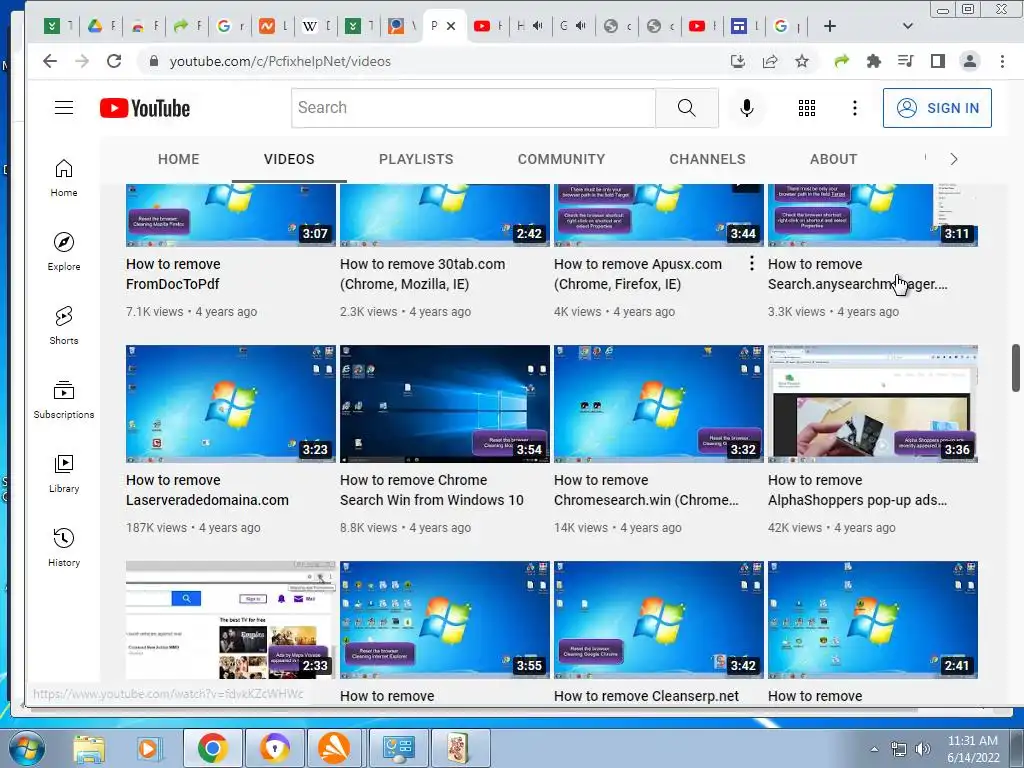This screenshot has width=1024, height=768.
Task: Click Chrome Search Win video thumbnail
Action: pyautogui.click(x=445, y=404)
